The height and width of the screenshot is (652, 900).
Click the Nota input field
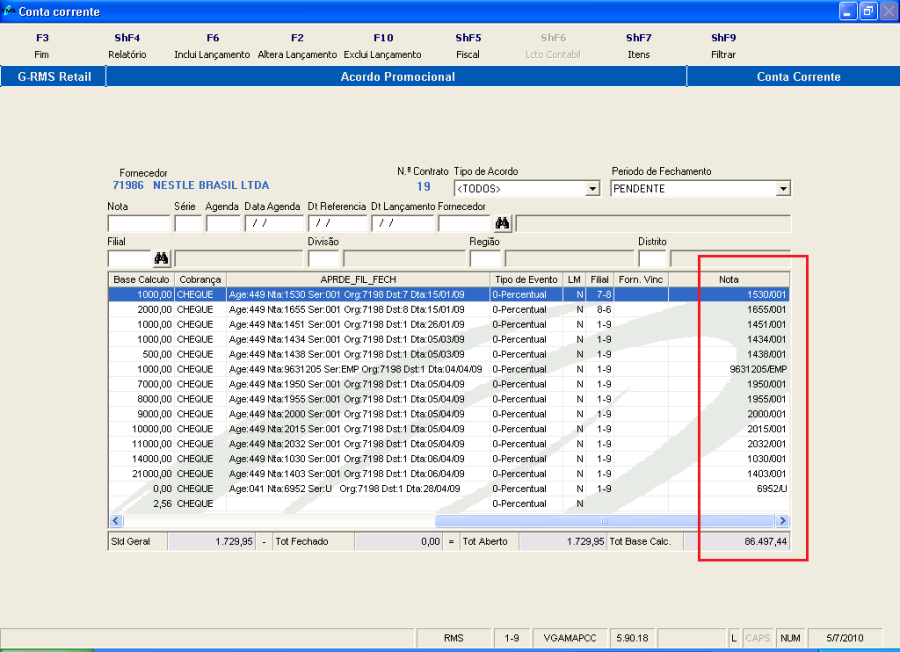pyautogui.click(x=138, y=224)
